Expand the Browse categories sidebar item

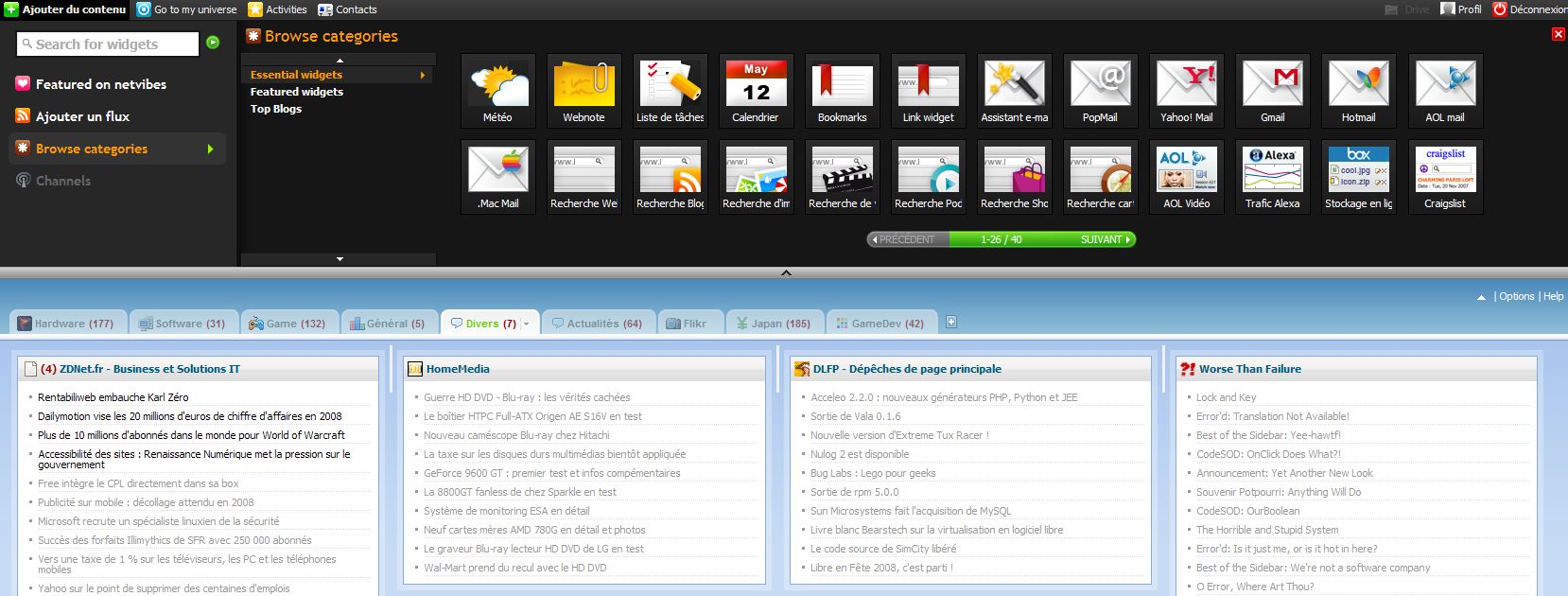click(117, 149)
